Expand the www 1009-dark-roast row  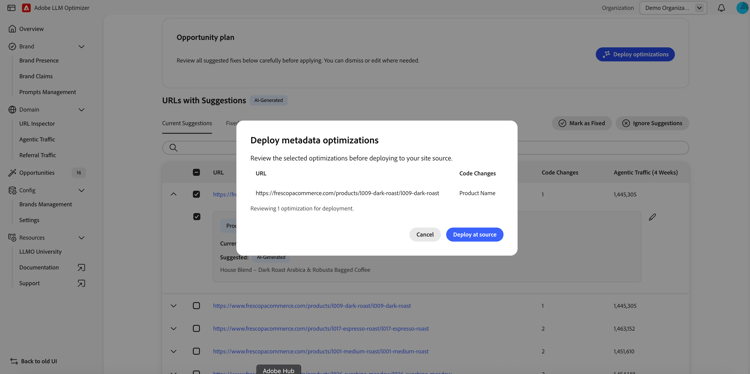[174, 306]
